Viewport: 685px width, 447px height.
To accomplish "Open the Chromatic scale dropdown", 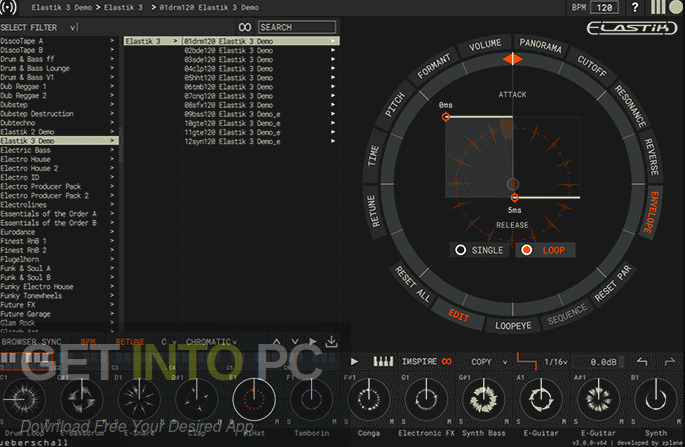I will pyautogui.click(x=211, y=341).
